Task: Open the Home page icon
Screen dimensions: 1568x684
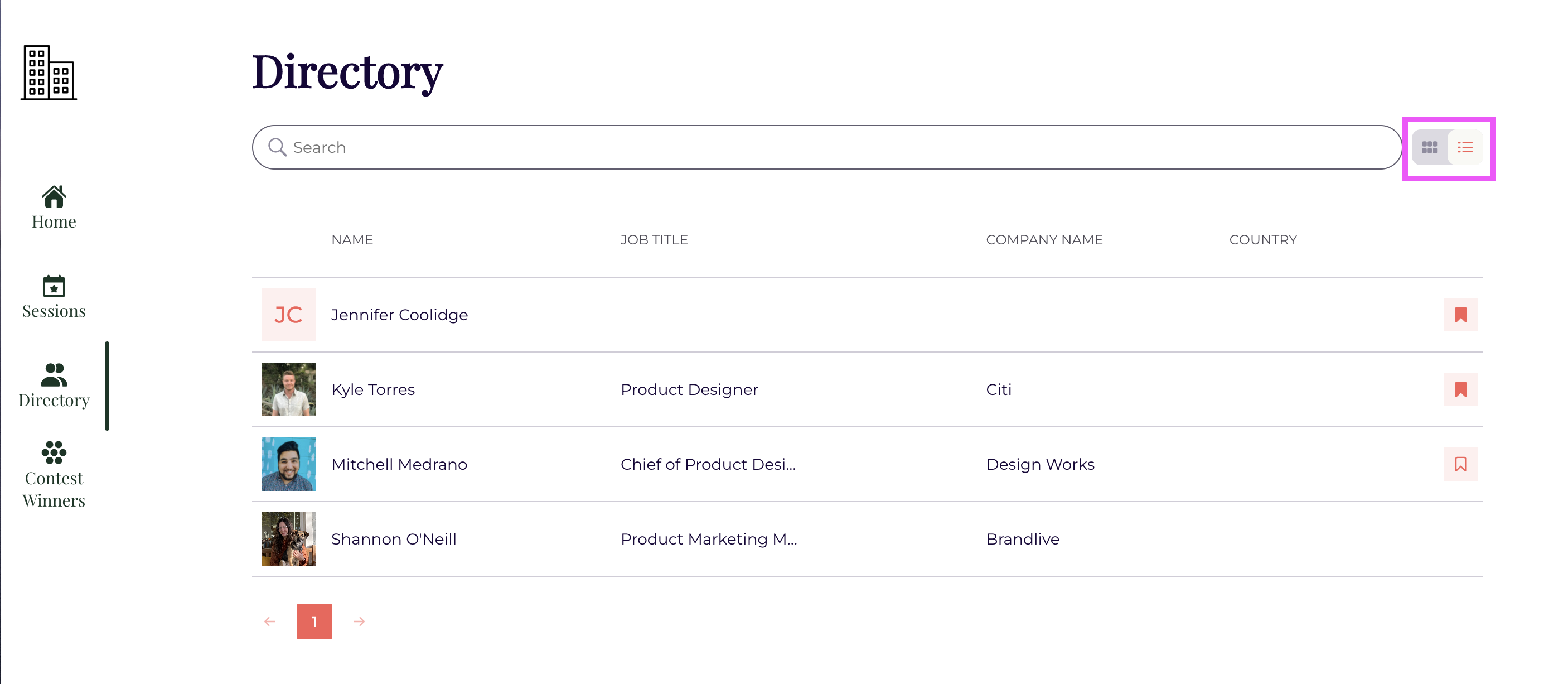Action: pos(54,197)
